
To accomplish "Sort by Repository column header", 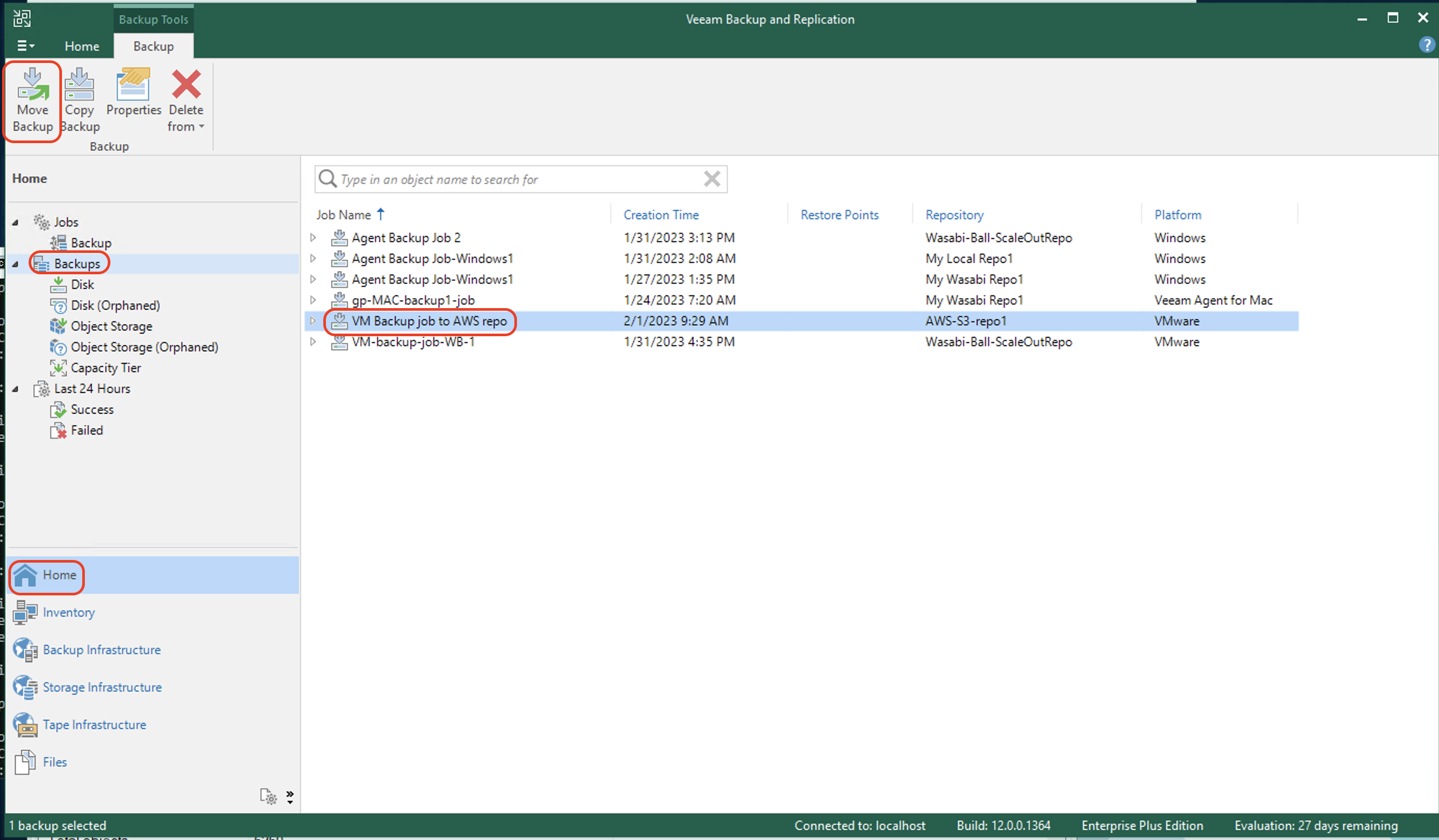I will pyautogui.click(x=954, y=214).
